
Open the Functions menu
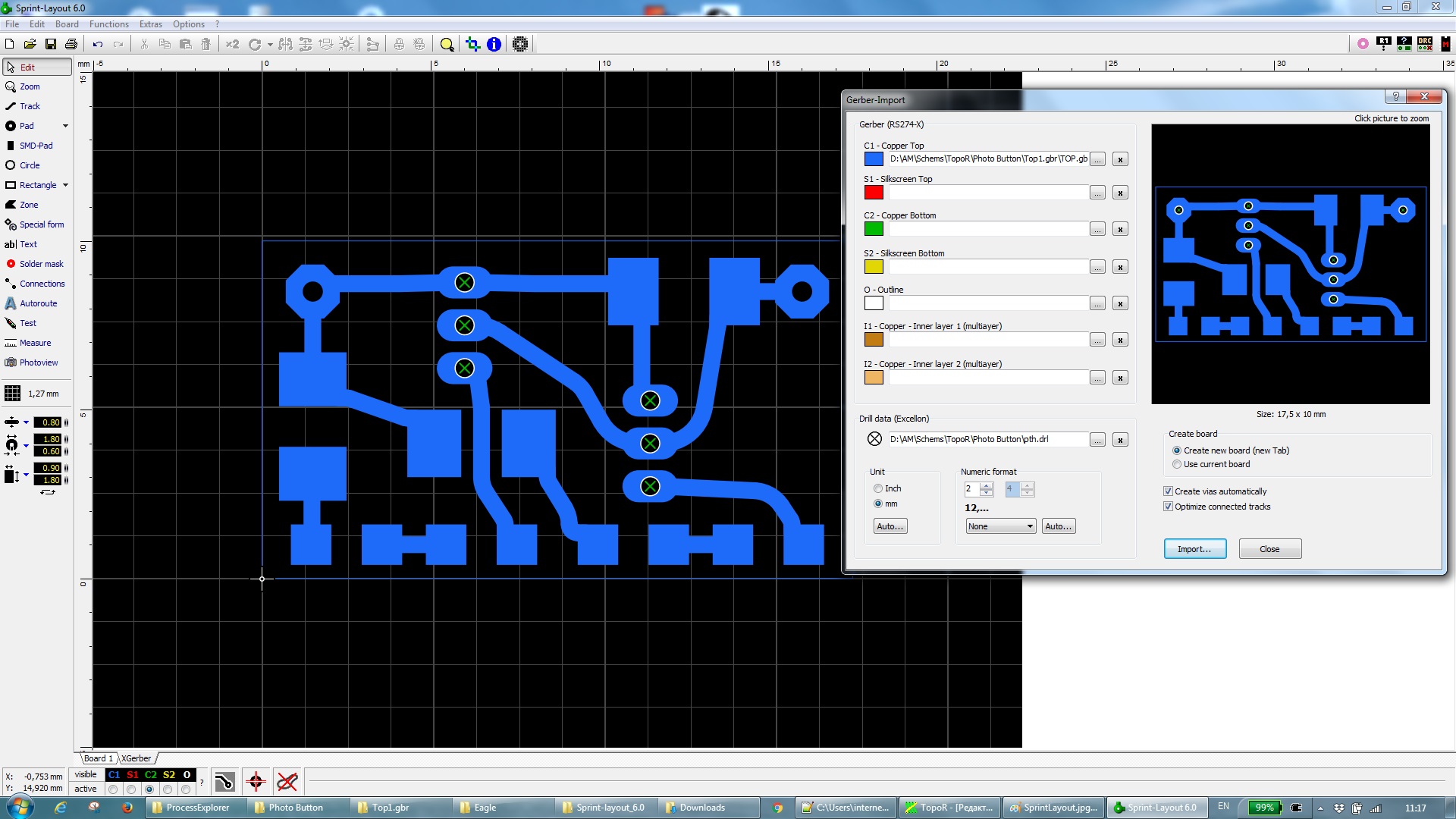[108, 24]
